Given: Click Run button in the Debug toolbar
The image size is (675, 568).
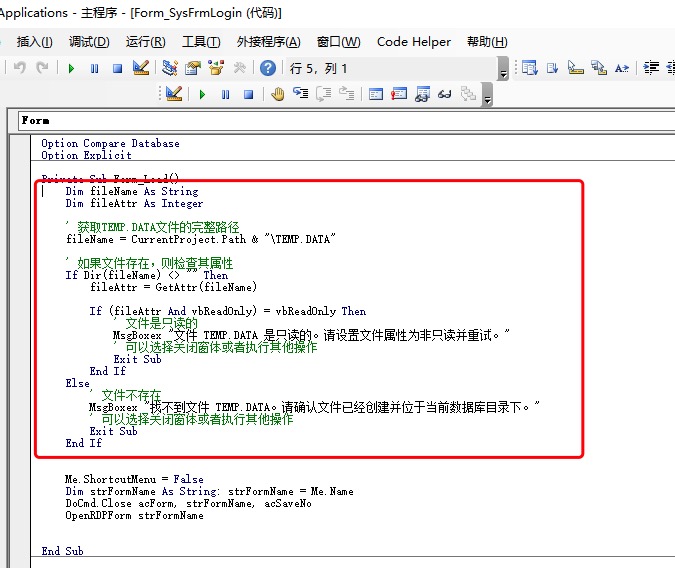Looking at the screenshot, I should point(202,94).
